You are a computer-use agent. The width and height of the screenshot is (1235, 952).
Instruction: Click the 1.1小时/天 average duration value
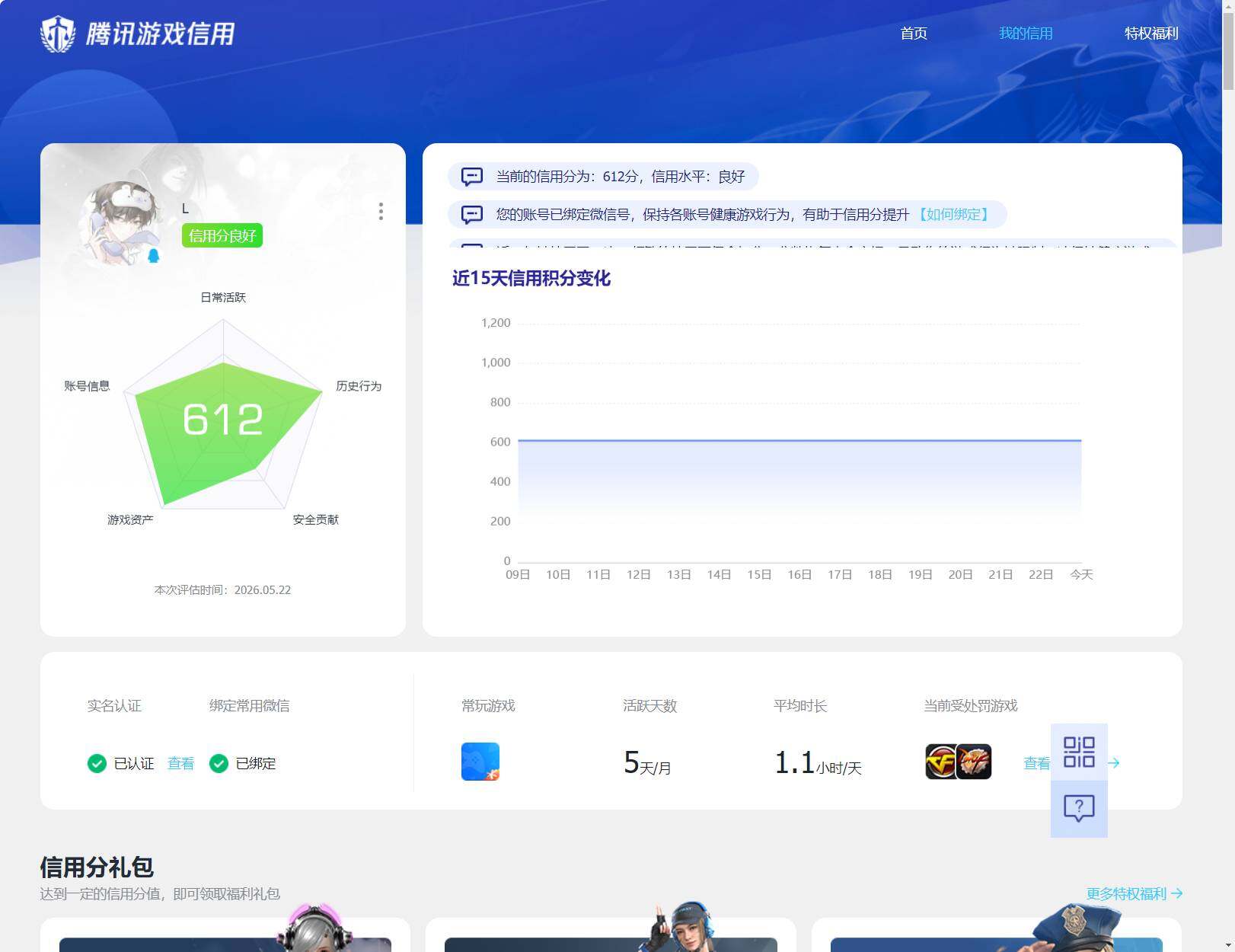pos(818,762)
